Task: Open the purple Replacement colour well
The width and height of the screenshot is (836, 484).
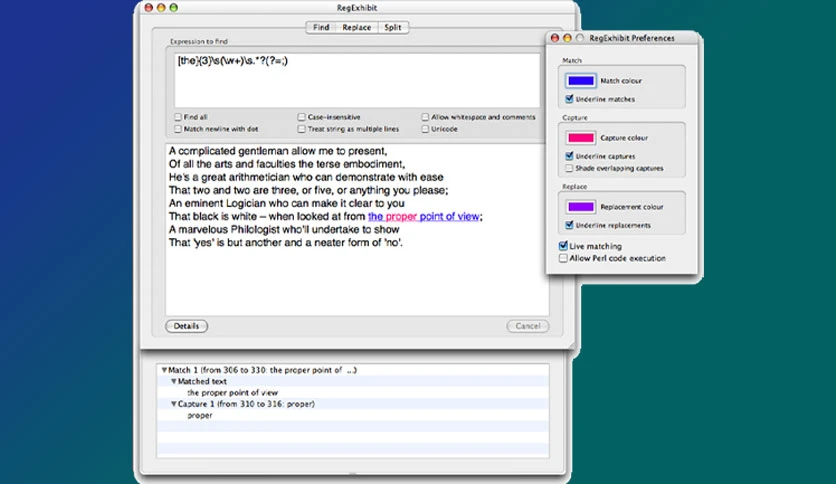Action: click(x=581, y=207)
